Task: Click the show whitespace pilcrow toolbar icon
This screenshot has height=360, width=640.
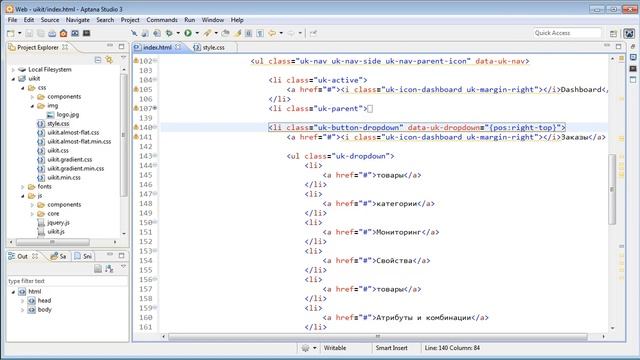Action: pyautogui.click(x=260, y=33)
